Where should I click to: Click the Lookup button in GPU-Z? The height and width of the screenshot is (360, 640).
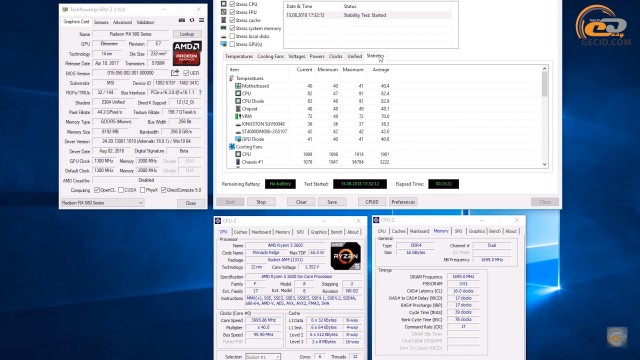tap(187, 34)
